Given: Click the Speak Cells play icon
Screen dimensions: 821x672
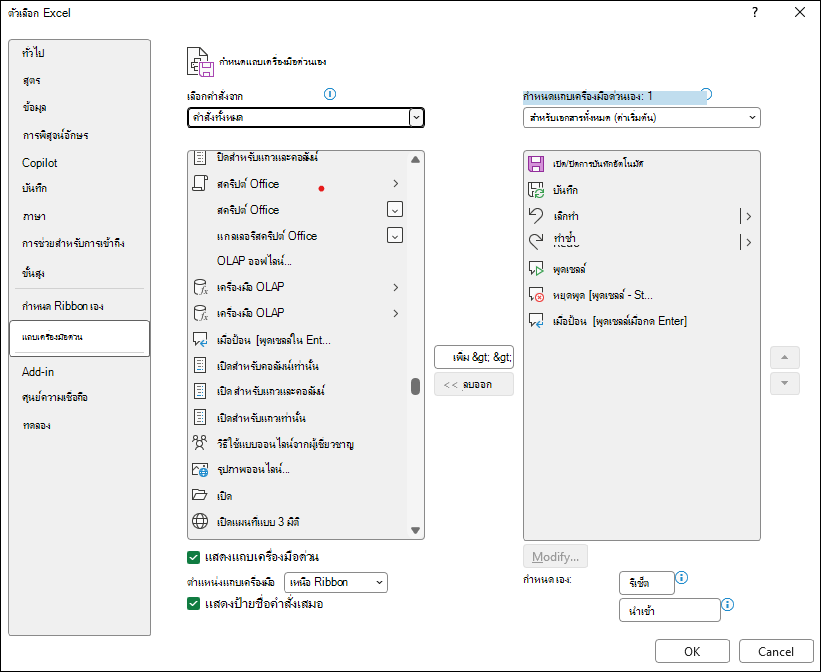Looking at the screenshot, I should tap(536, 269).
